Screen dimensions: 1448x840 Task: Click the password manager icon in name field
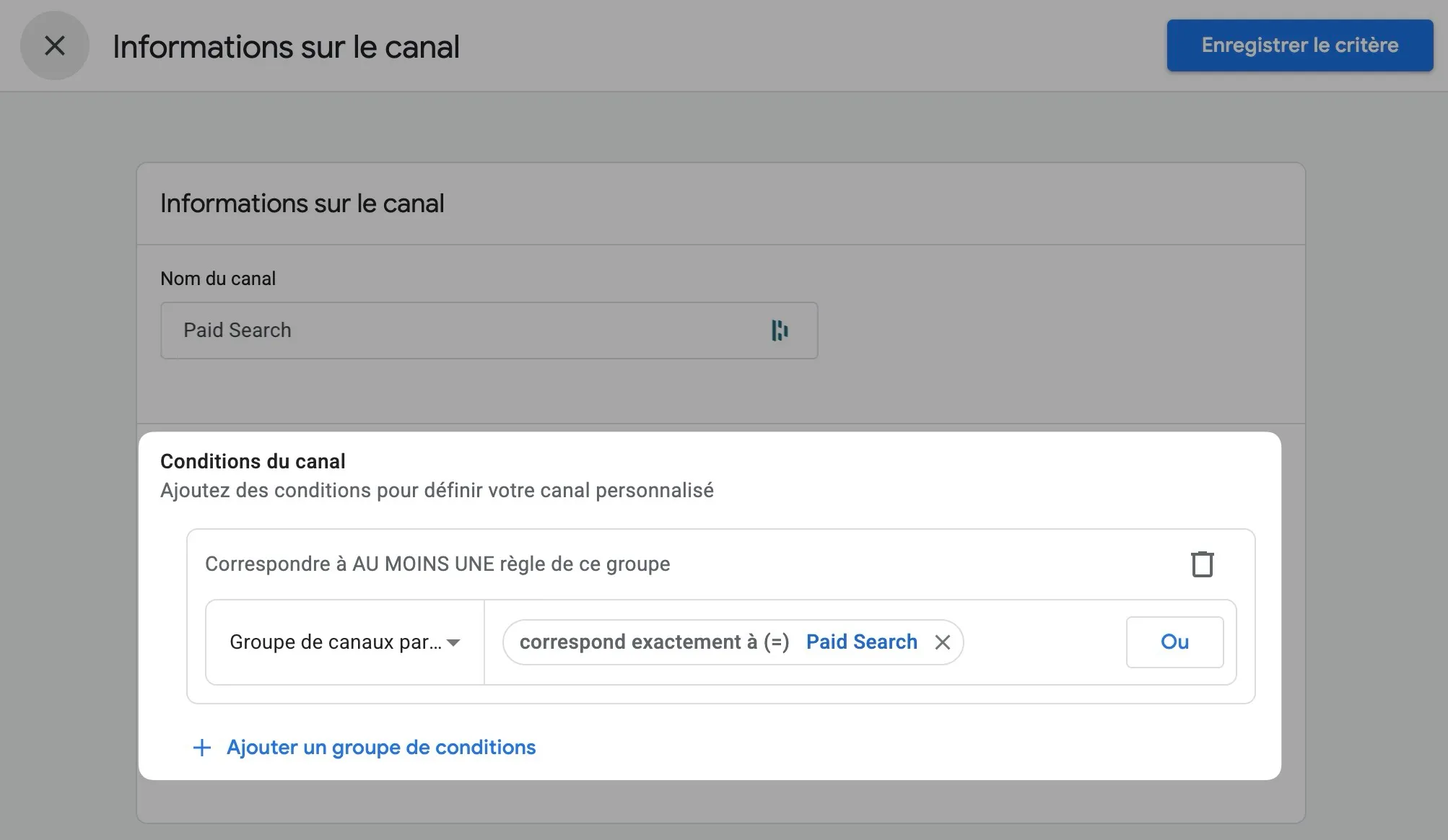click(780, 331)
